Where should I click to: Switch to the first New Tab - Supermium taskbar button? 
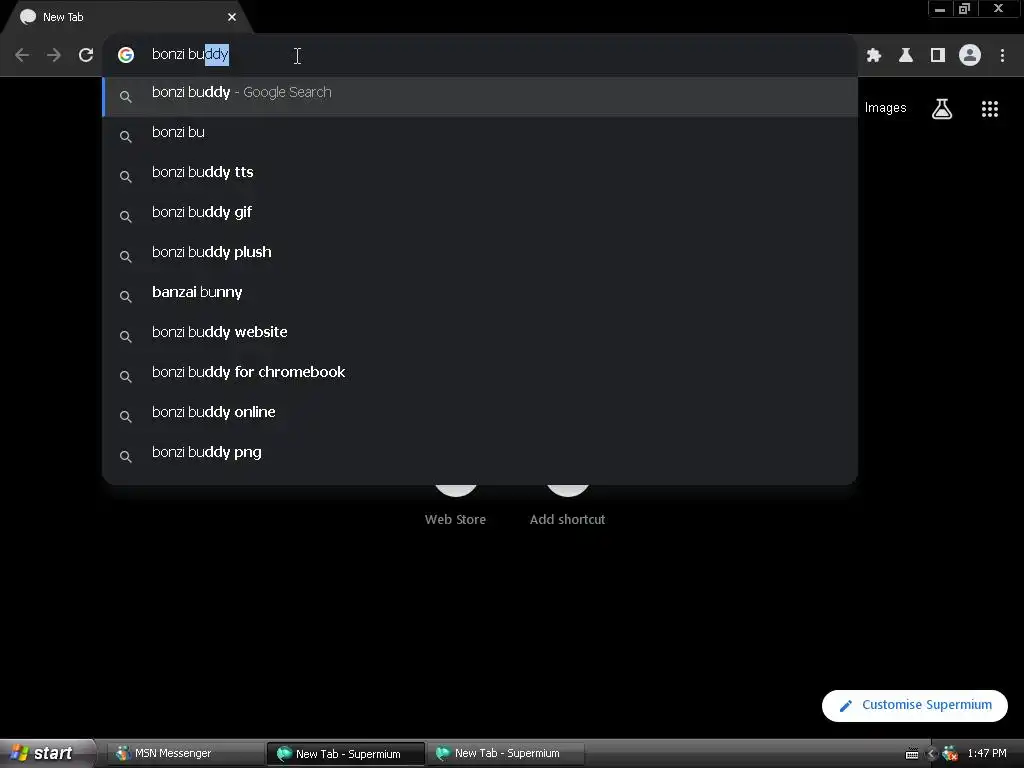(x=345, y=754)
